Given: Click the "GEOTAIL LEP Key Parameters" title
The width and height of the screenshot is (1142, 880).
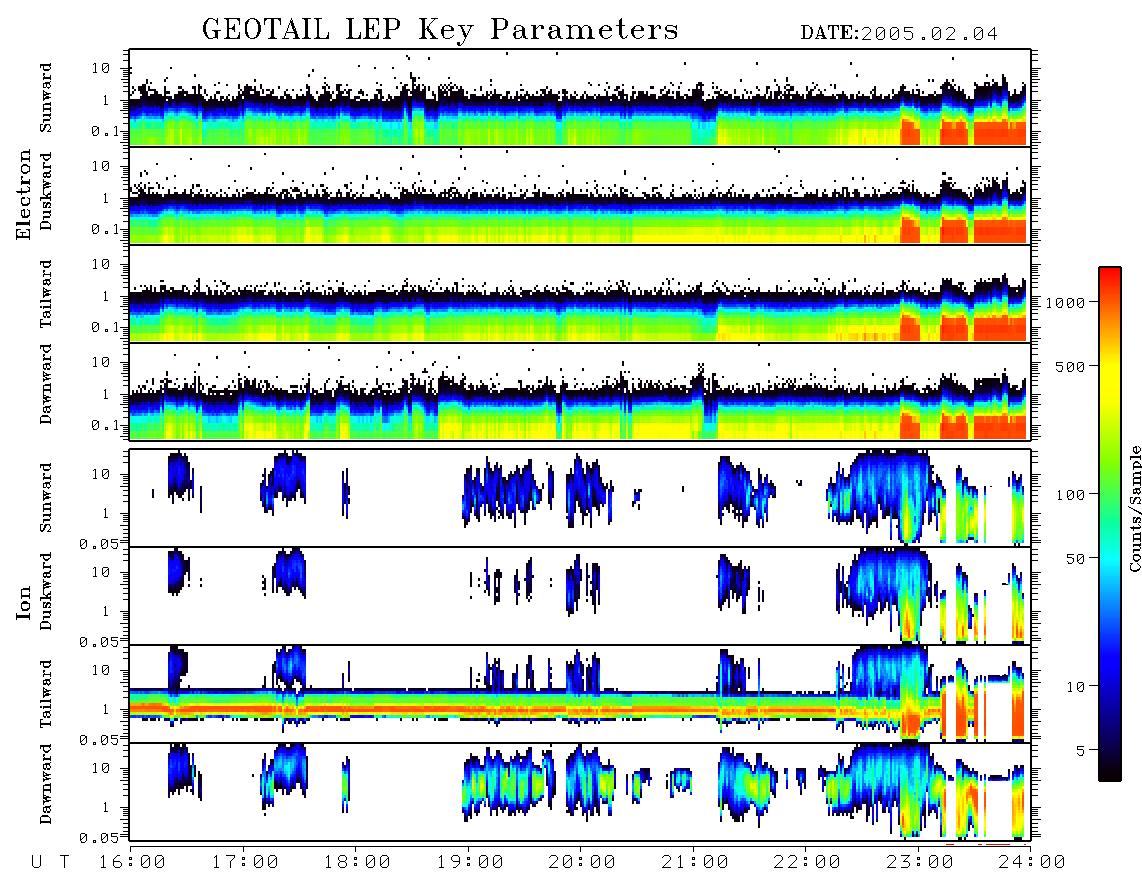Looking at the screenshot, I should pos(440,30).
